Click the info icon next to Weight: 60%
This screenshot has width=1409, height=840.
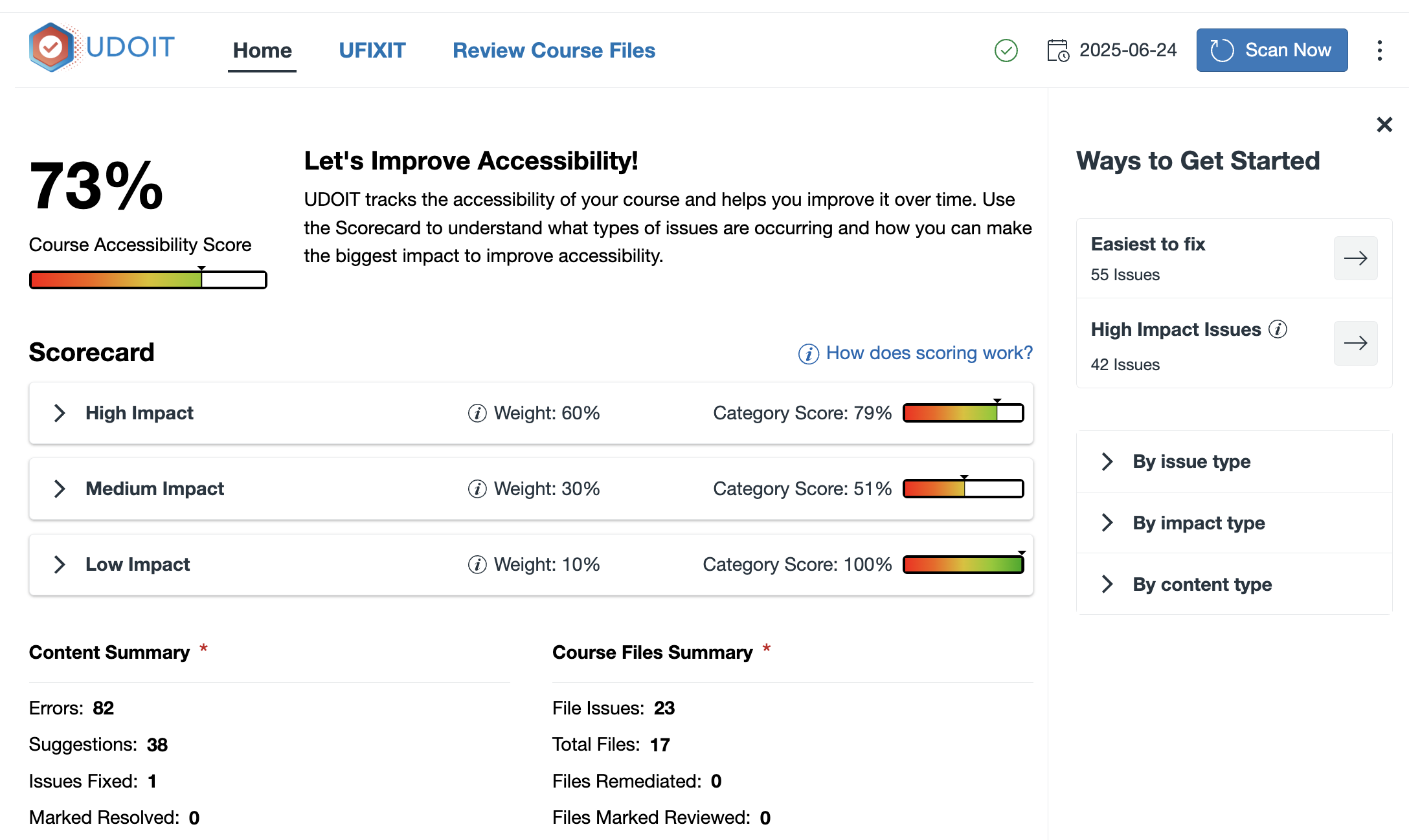tap(477, 413)
